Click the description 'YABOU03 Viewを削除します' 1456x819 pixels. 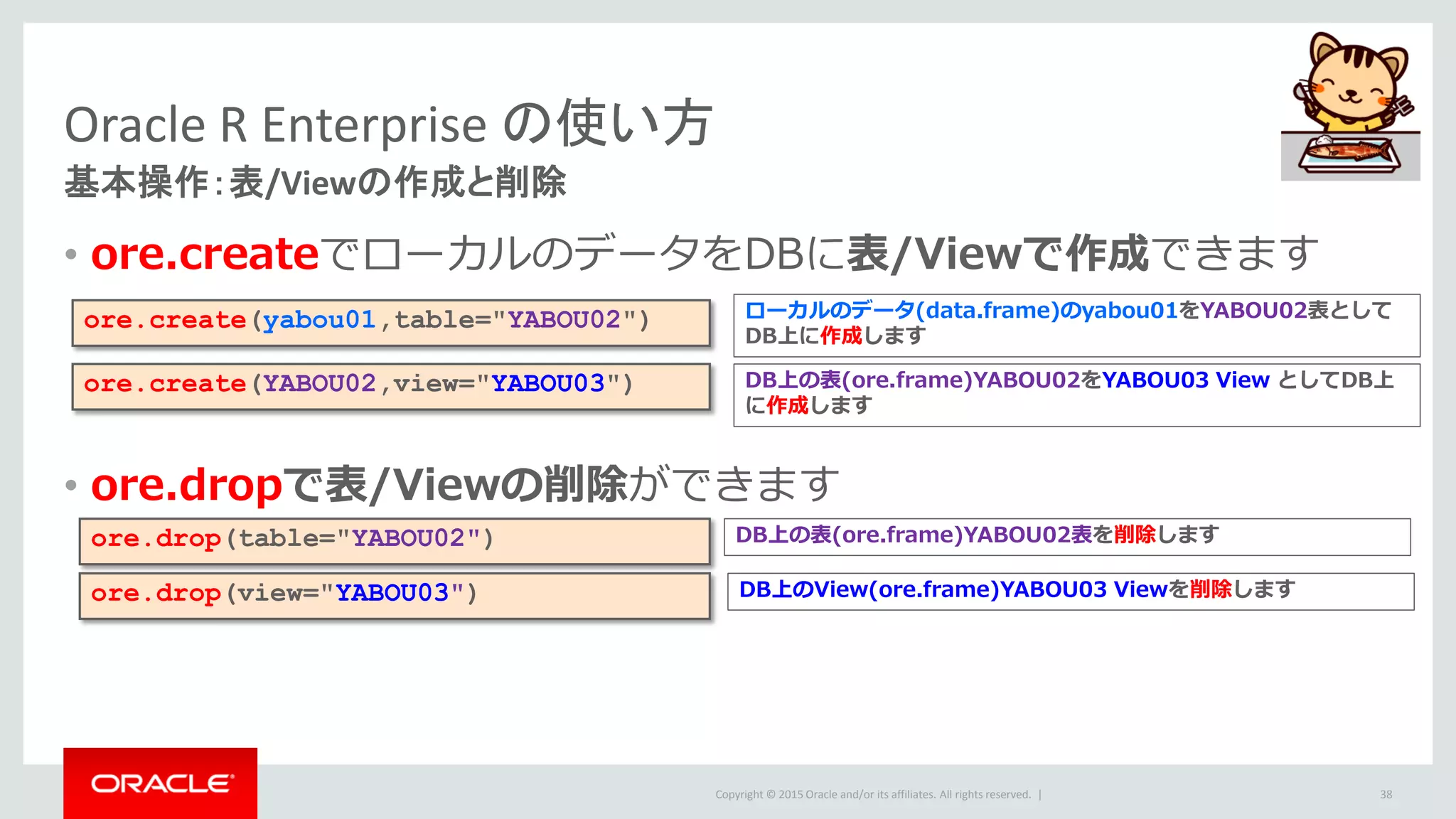1071,591
